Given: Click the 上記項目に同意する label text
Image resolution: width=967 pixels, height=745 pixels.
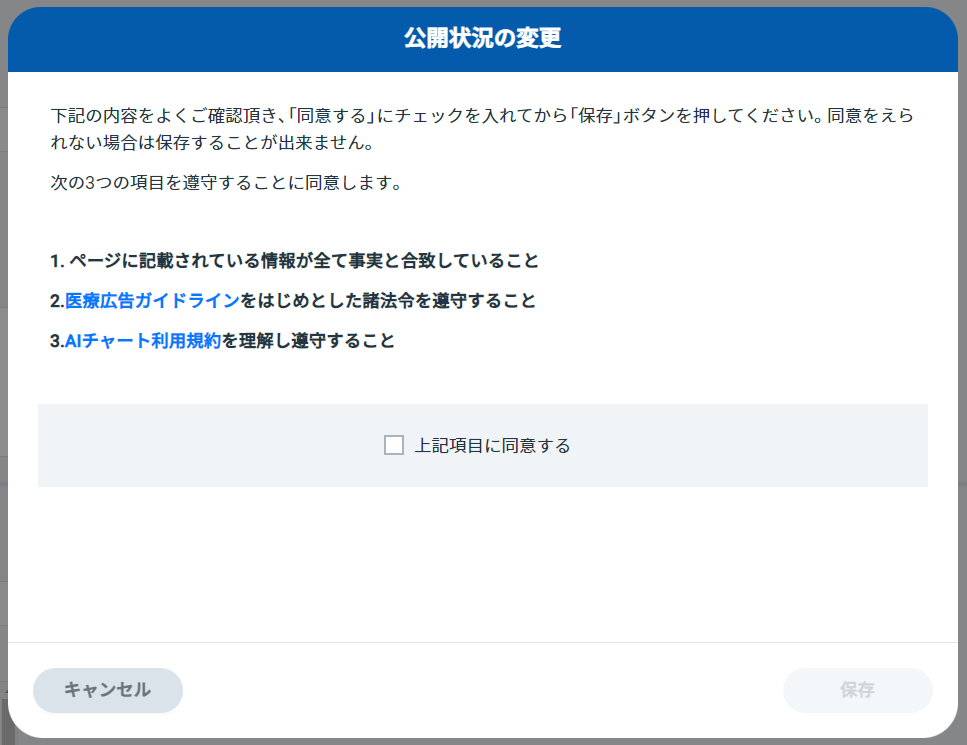Looking at the screenshot, I should (x=492, y=445).
